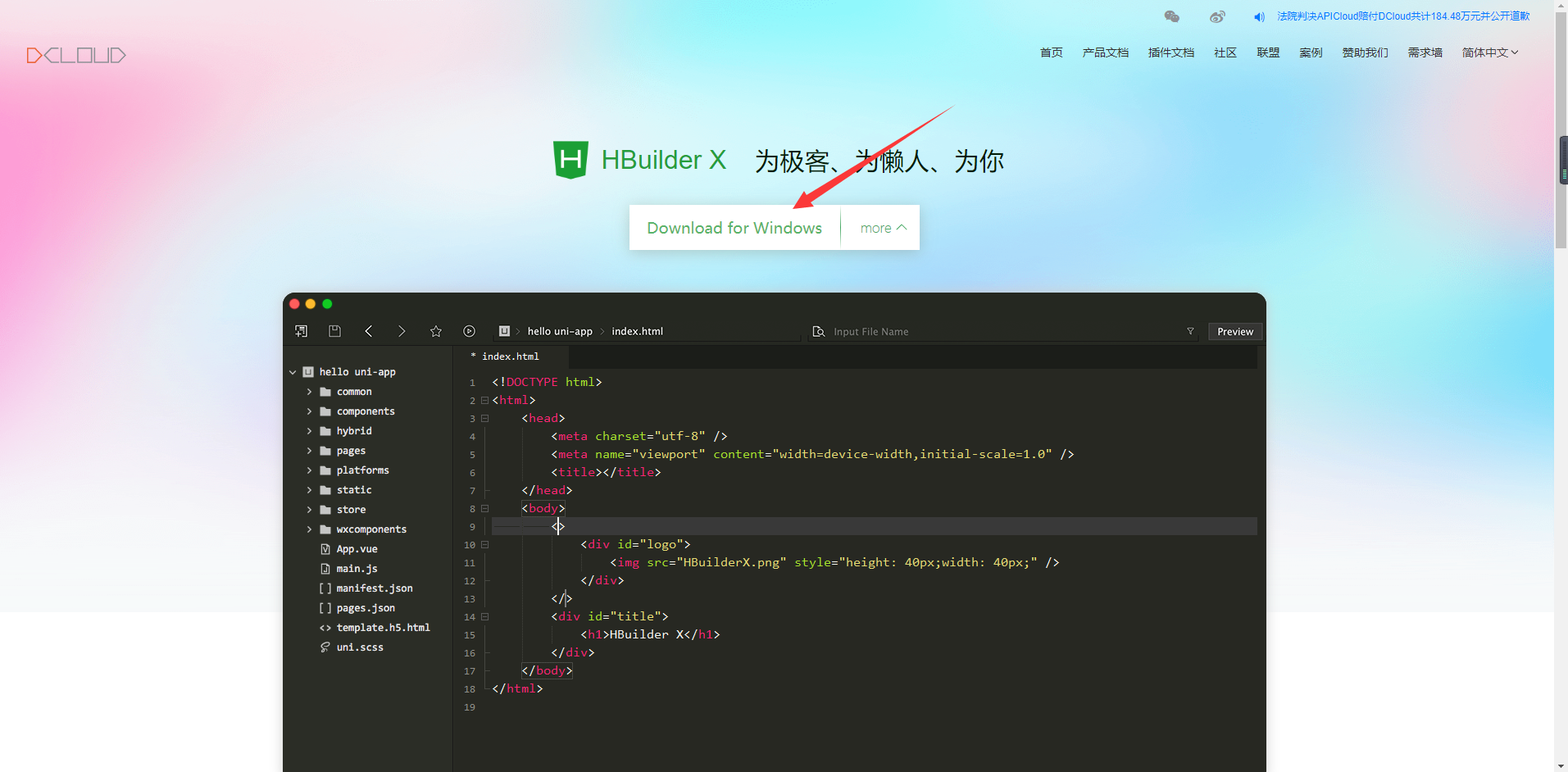Fold the body tag on line 8
1568x772 pixels.
click(x=484, y=508)
